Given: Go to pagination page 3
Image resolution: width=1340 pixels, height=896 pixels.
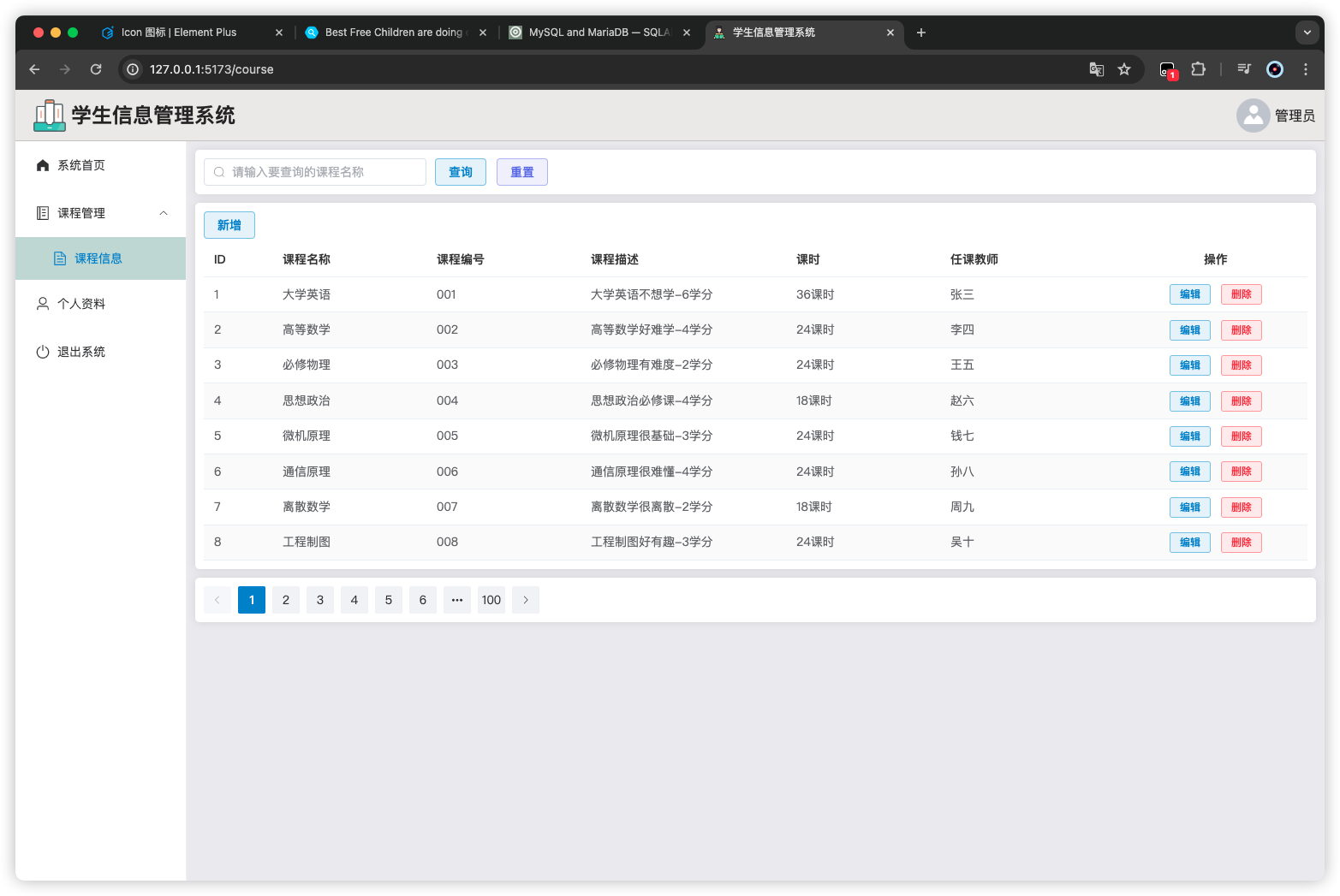Looking at the screenshot, I should coord(320,600).
